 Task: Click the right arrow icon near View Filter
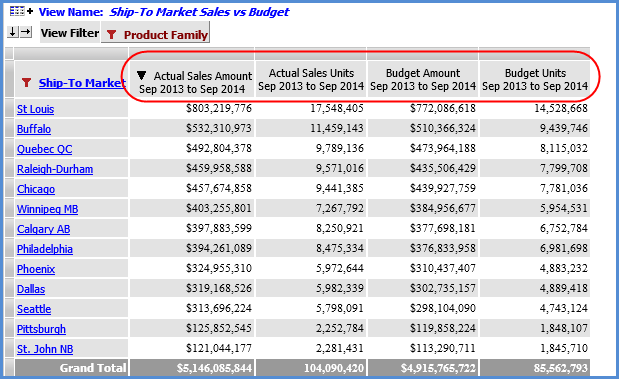26,32
